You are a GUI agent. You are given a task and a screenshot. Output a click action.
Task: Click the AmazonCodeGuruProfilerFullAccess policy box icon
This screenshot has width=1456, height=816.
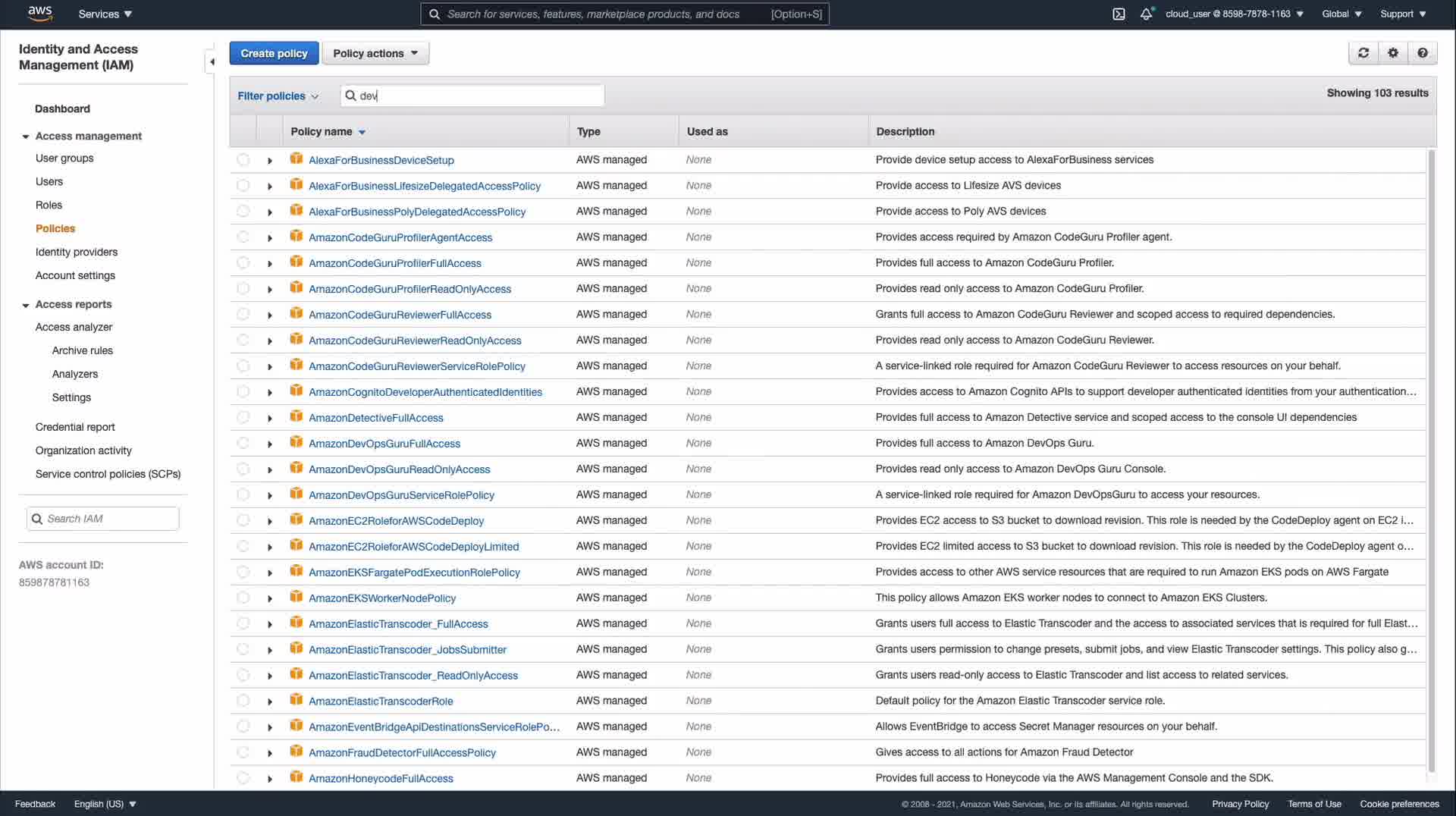297,262
